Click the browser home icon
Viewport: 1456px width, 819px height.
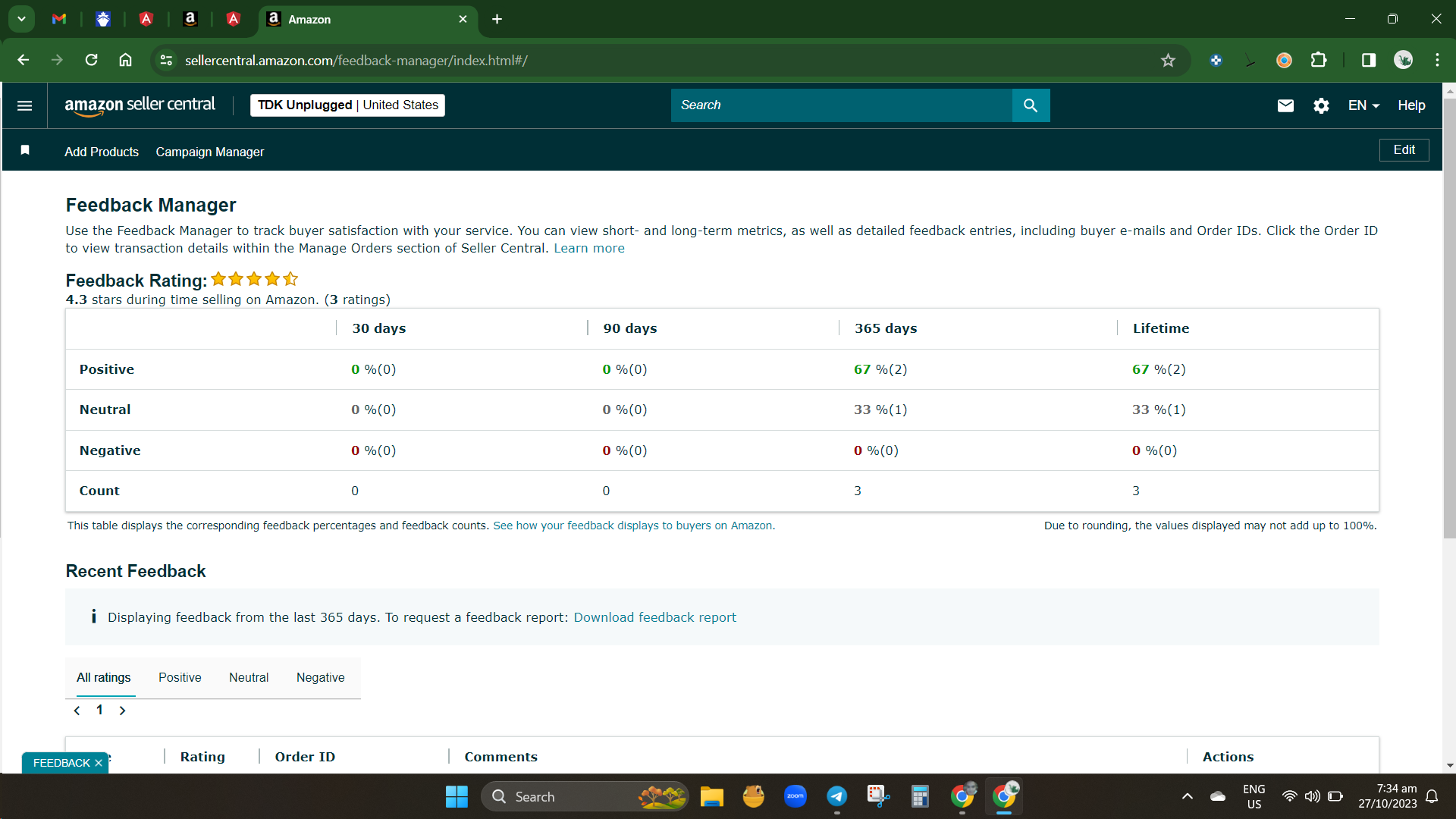coord(125,60)
